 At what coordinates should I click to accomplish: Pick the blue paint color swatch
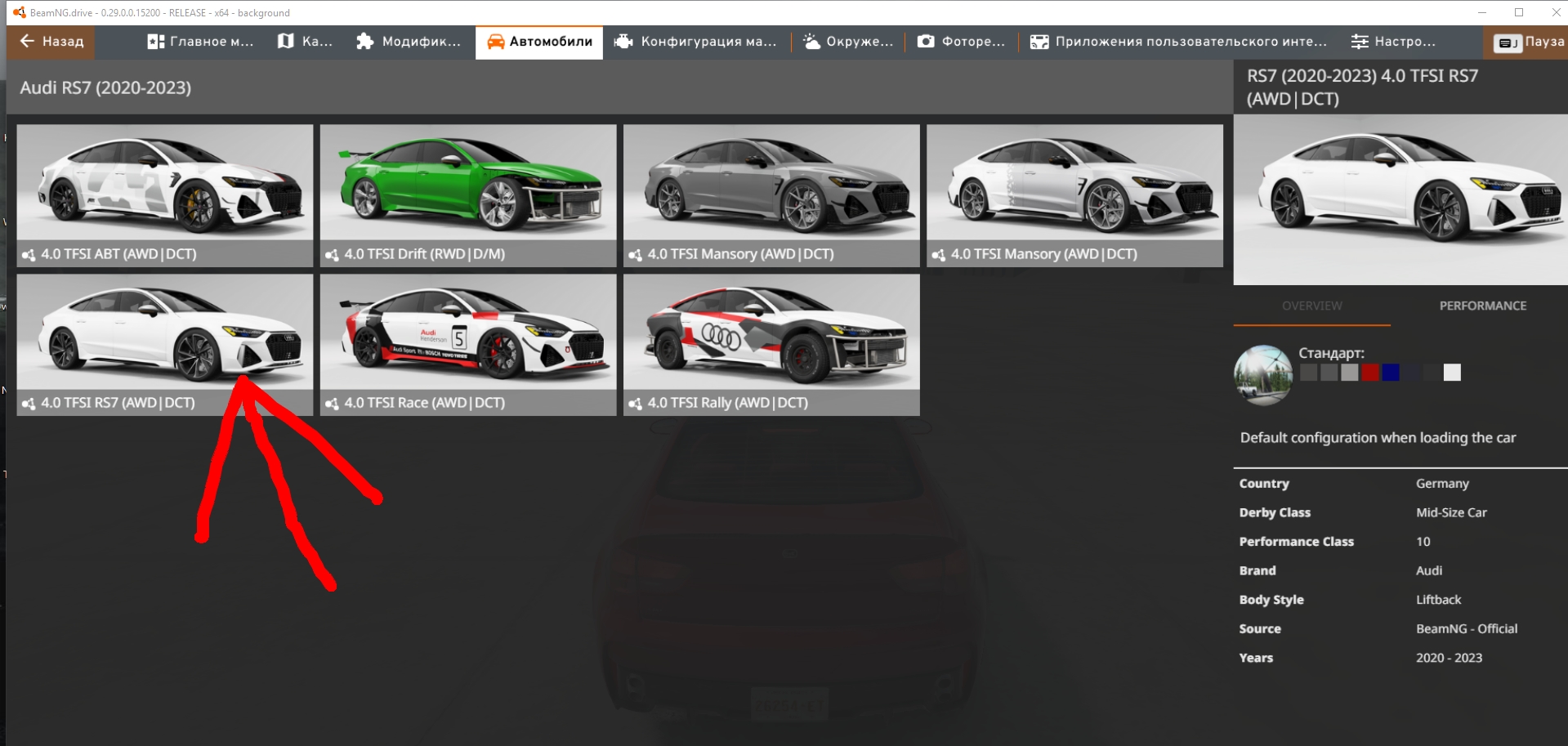click(x=1391, y=373)
